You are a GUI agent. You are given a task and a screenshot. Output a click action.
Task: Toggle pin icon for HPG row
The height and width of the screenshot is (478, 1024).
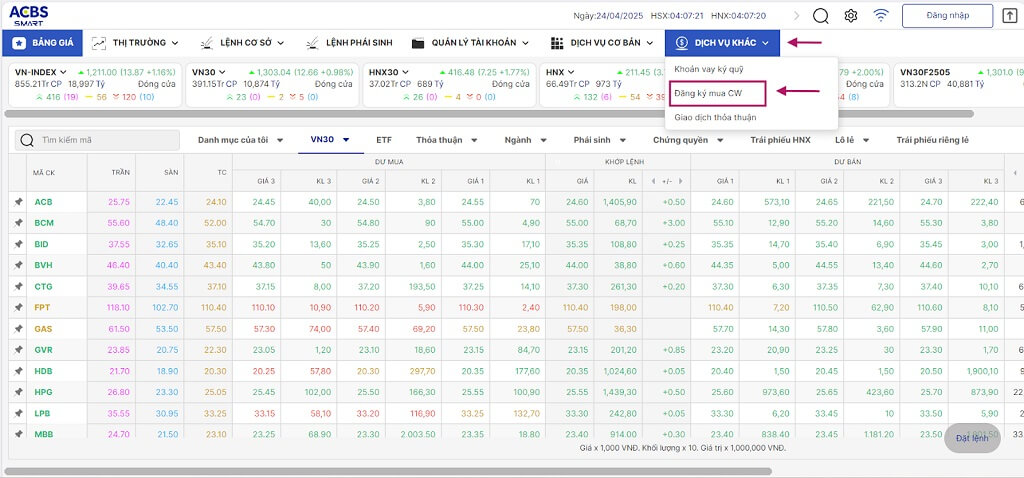coord(18,392)
